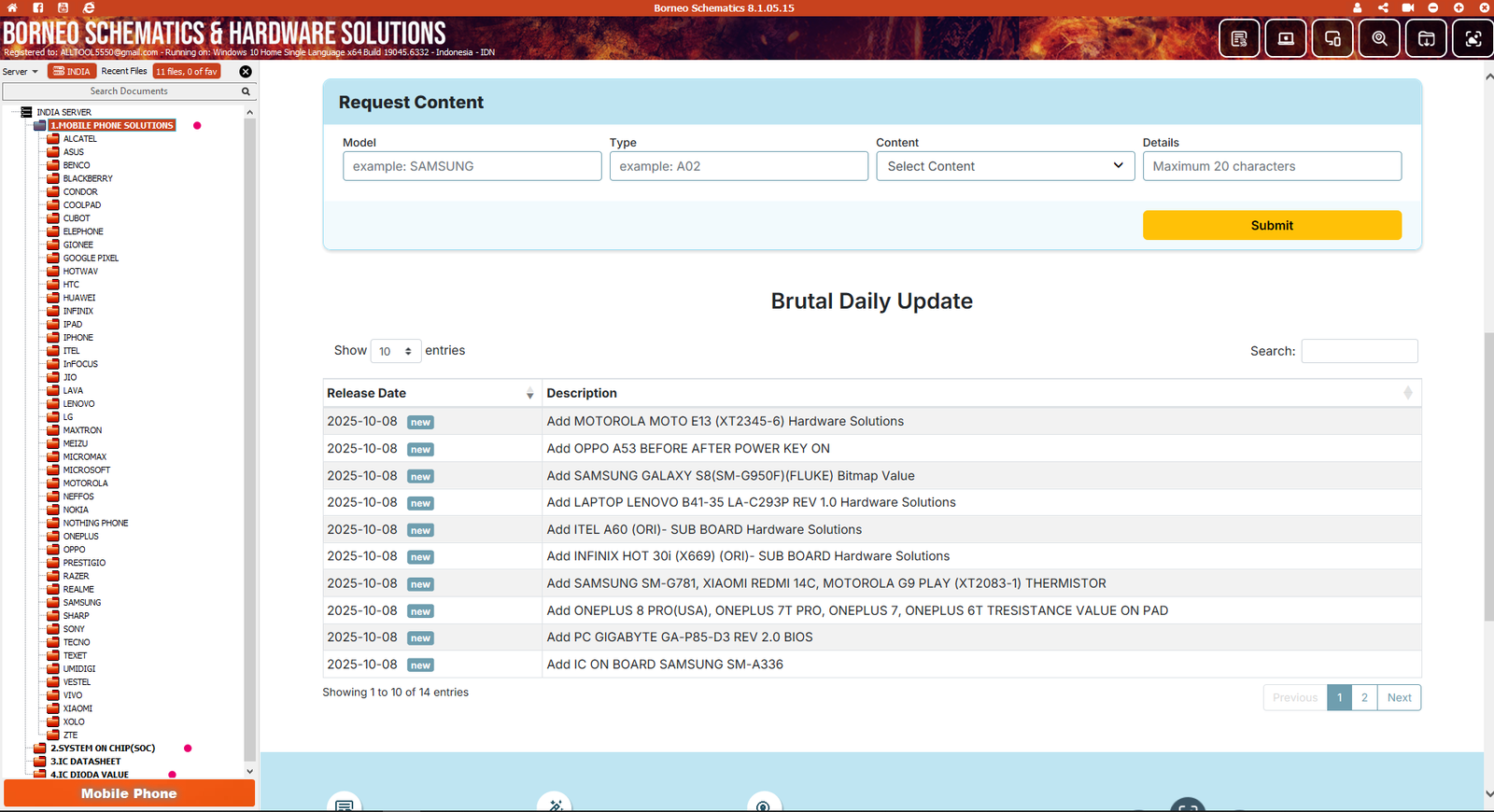Open the folder download toolbar icon
This screenshot has width=1494, height=812.
pyautogui.click(x=1426, y=38)
